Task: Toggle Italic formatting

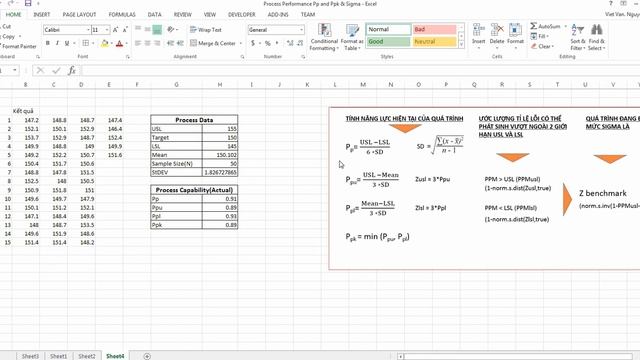Action: point(57,43)
